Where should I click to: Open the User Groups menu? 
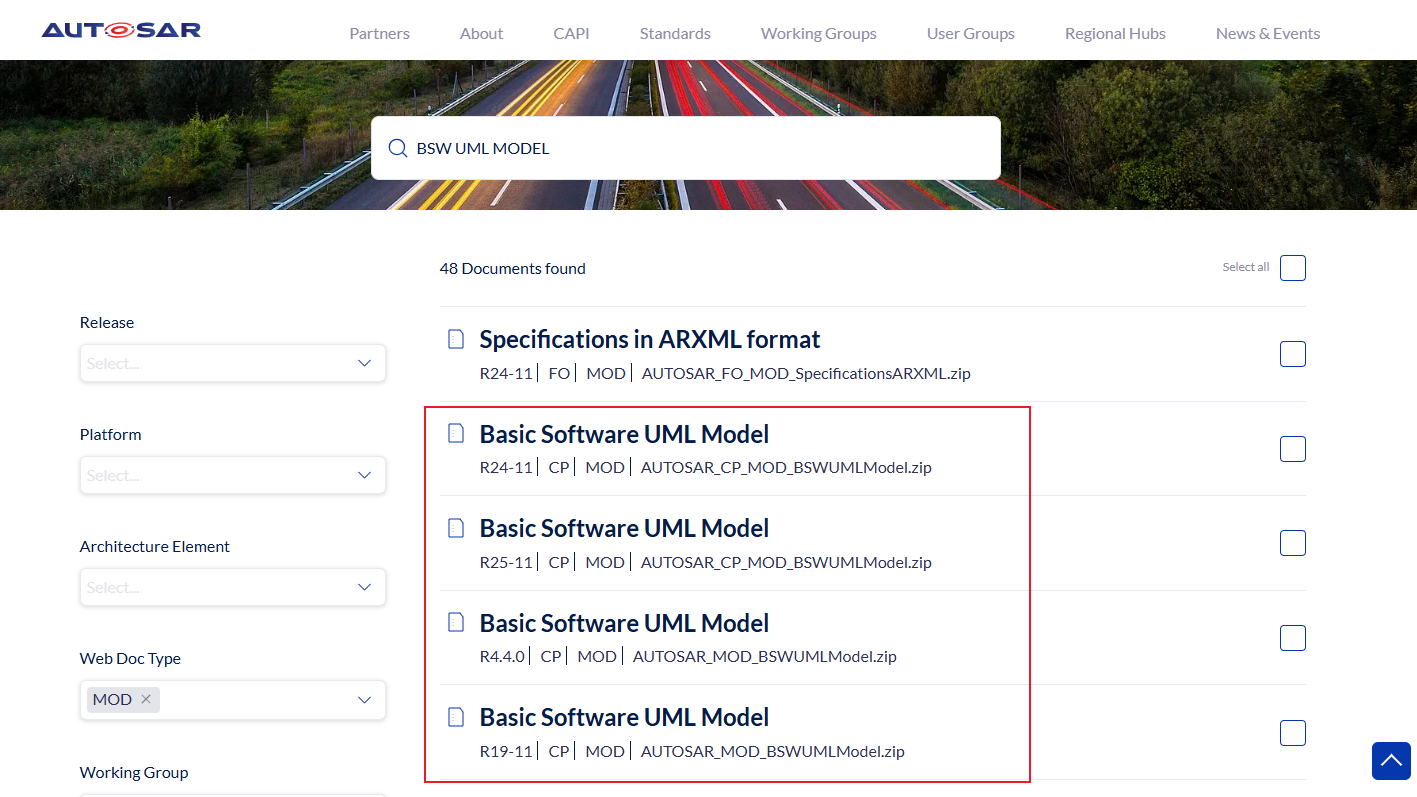970,33
